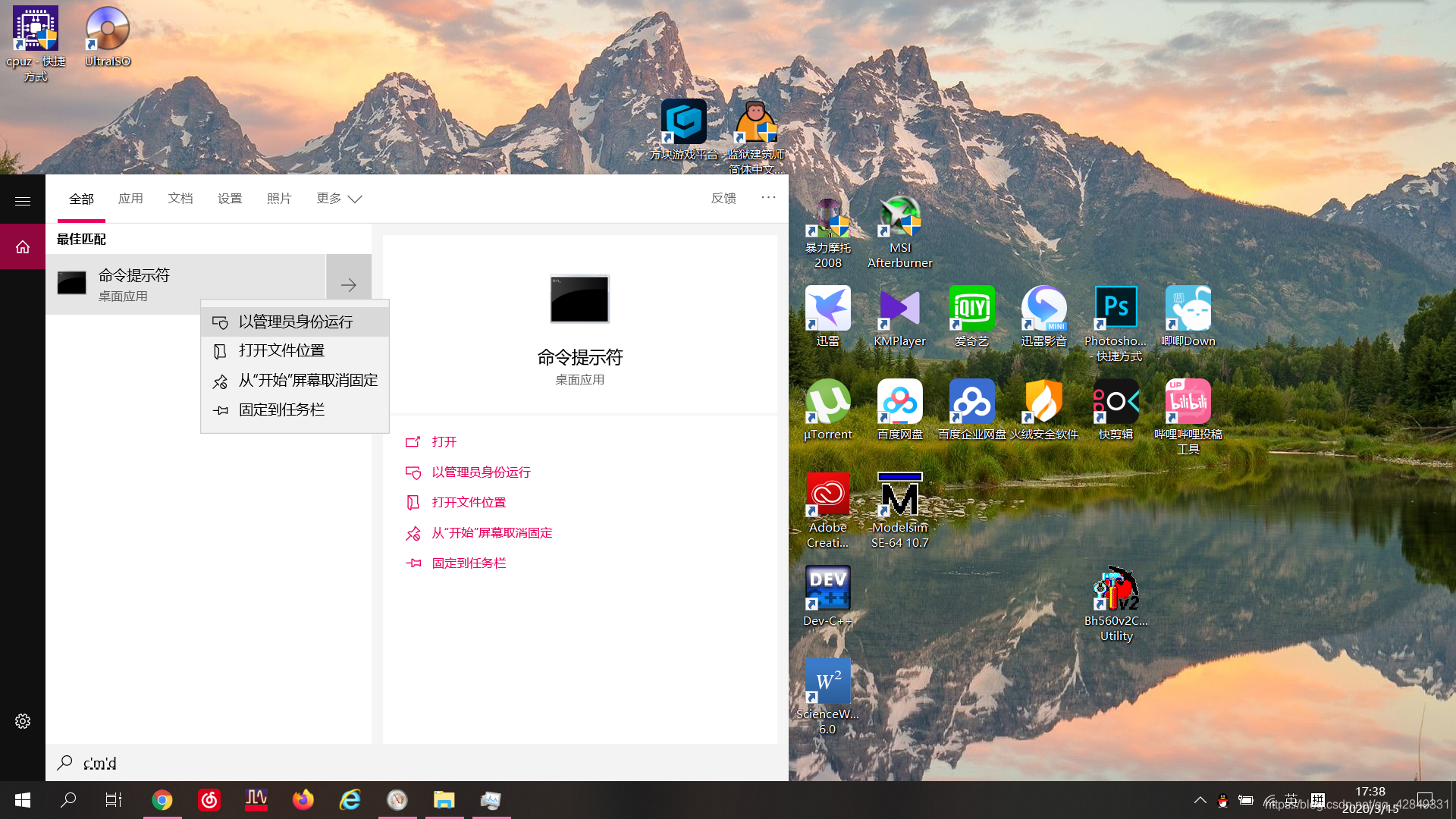This screenshot has height=819, width=1456.
Task: Click the 反馈 button
Action: point(723,199)
